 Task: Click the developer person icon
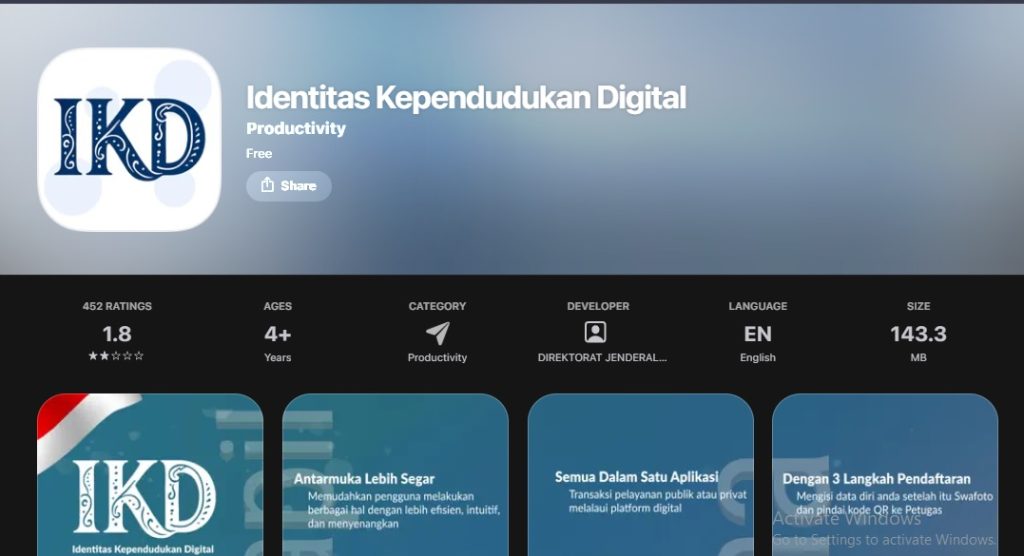click(x=595, y=333)
